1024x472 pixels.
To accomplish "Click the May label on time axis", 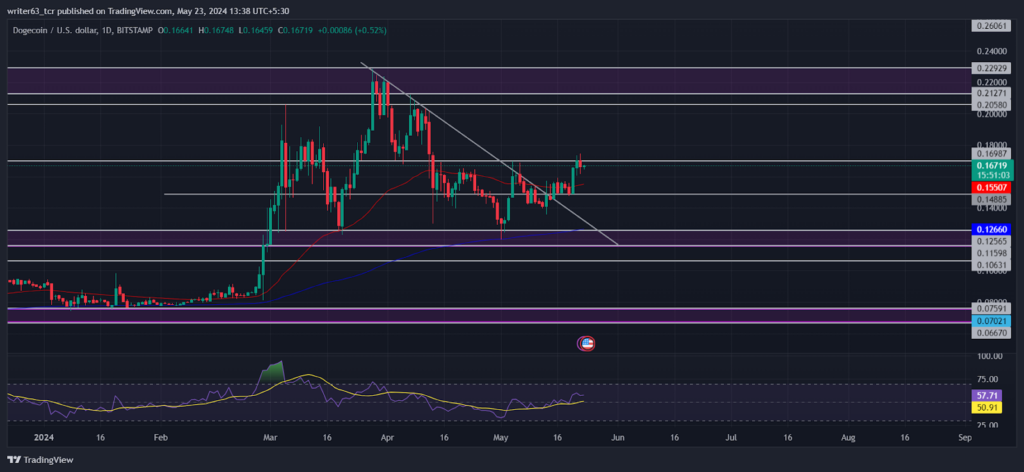I will 501,439.
